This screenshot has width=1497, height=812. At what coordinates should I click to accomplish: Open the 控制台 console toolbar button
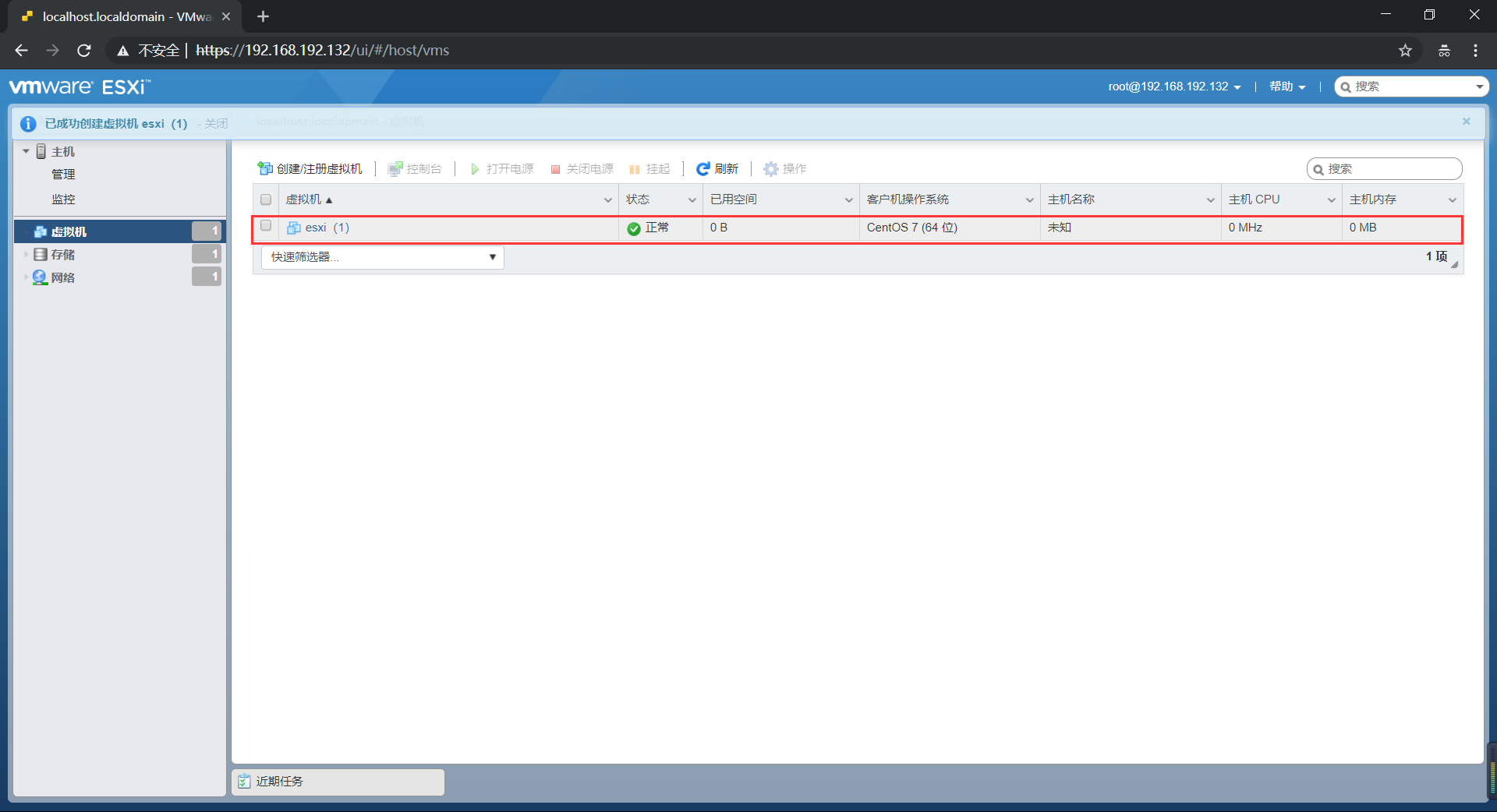(x=415, y=168)
